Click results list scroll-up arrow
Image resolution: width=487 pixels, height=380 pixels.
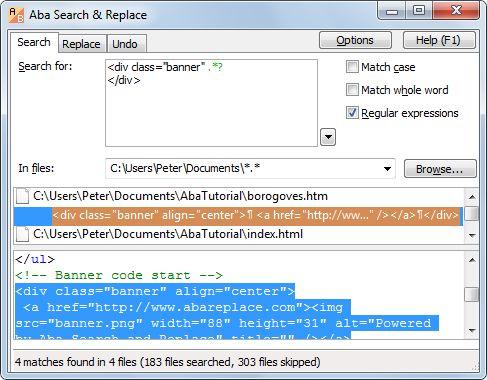[472, 197]
